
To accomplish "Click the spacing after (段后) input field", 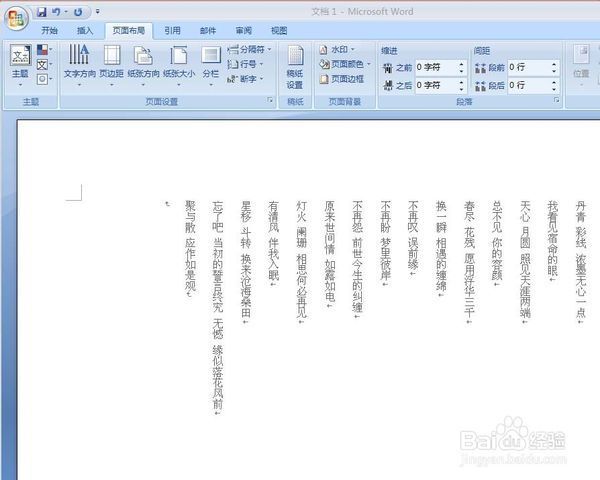I will point(529,85).
